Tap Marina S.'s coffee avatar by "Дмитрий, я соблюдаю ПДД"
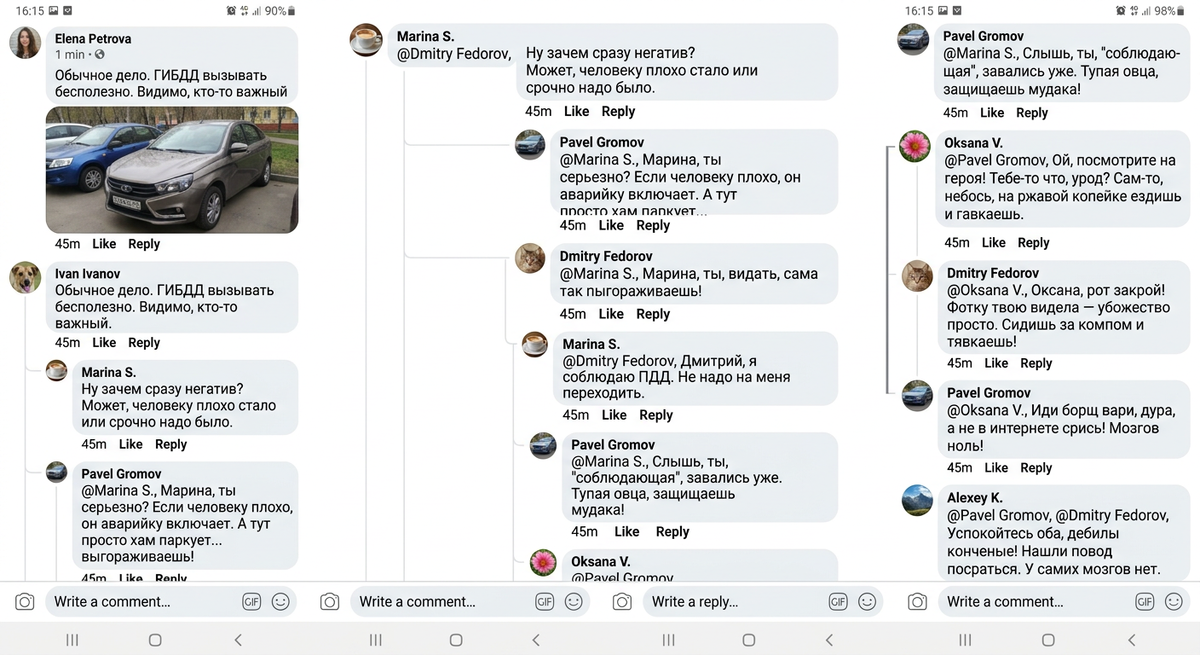 tap(535, 344)
